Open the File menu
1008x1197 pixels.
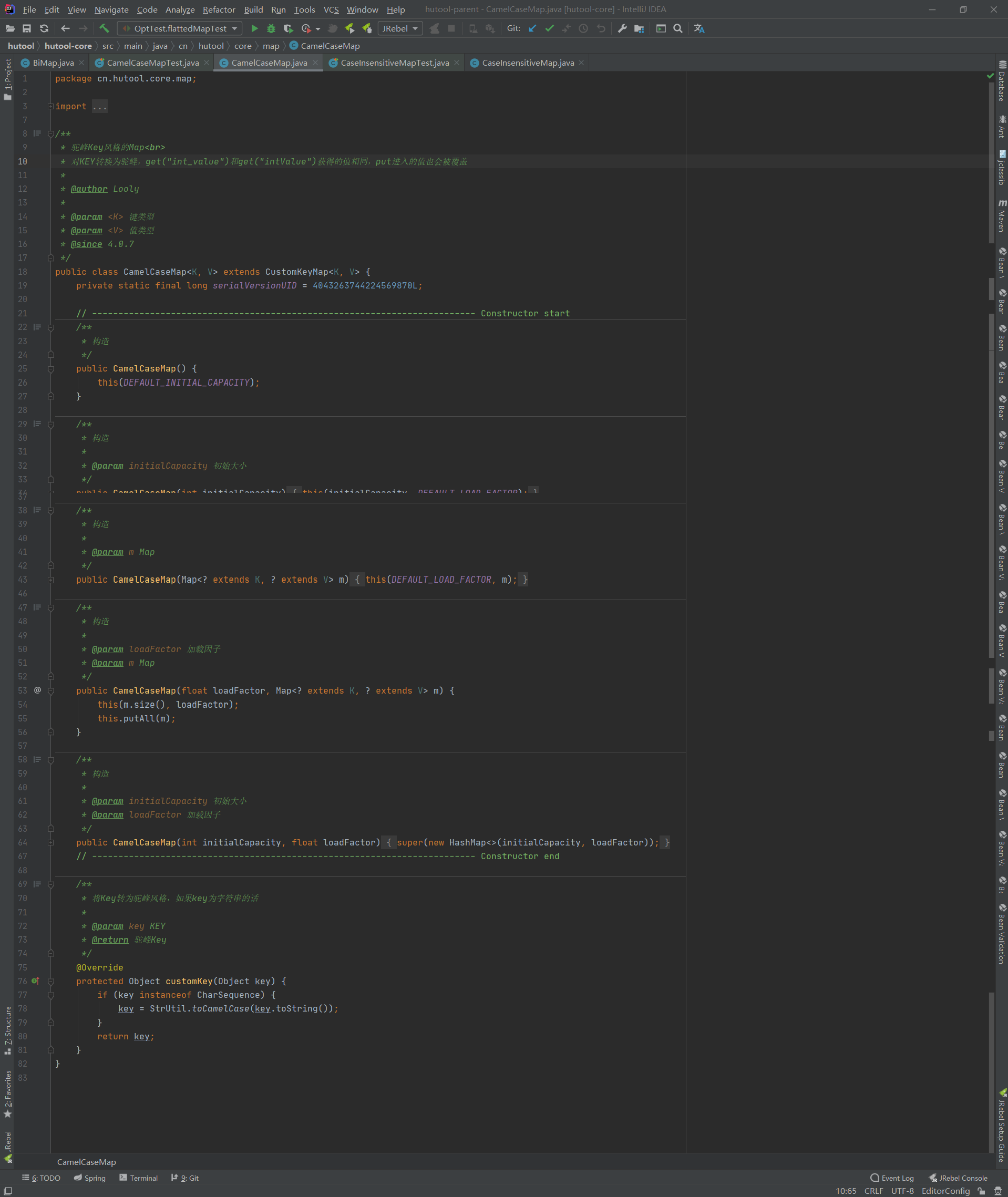30,9
